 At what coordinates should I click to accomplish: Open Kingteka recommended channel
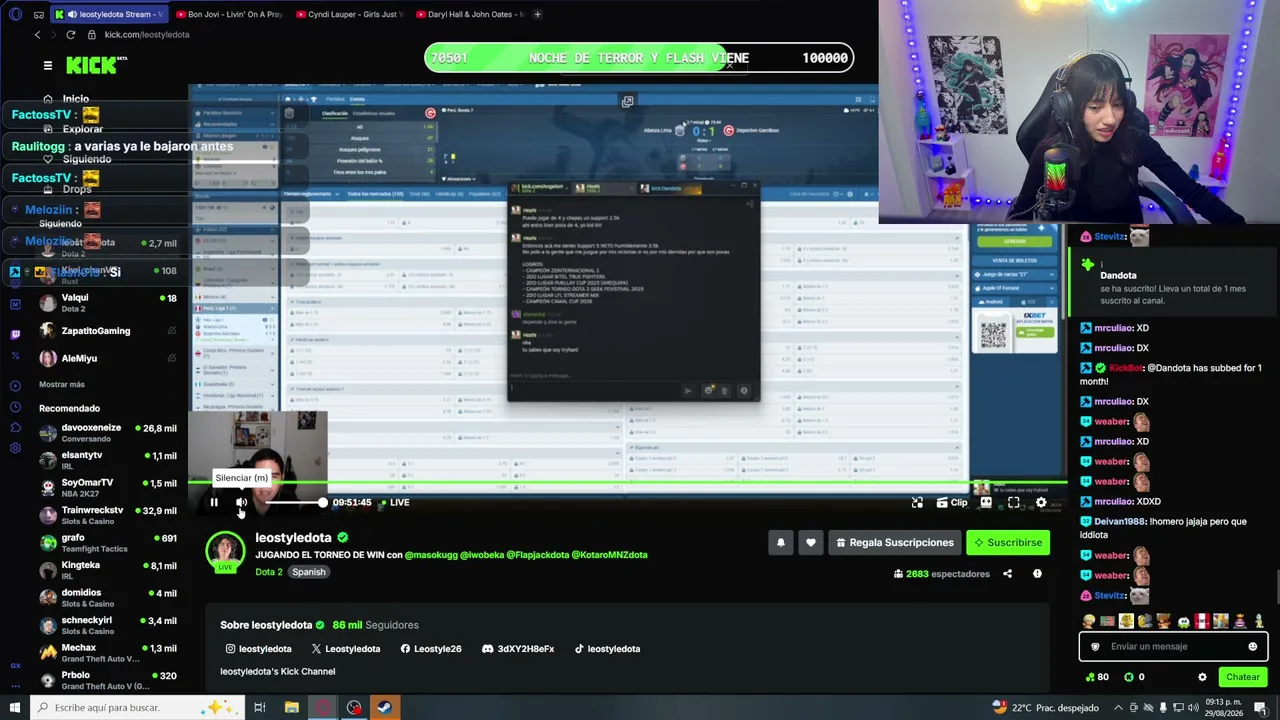pyautogui.click(x=108, y=570)
